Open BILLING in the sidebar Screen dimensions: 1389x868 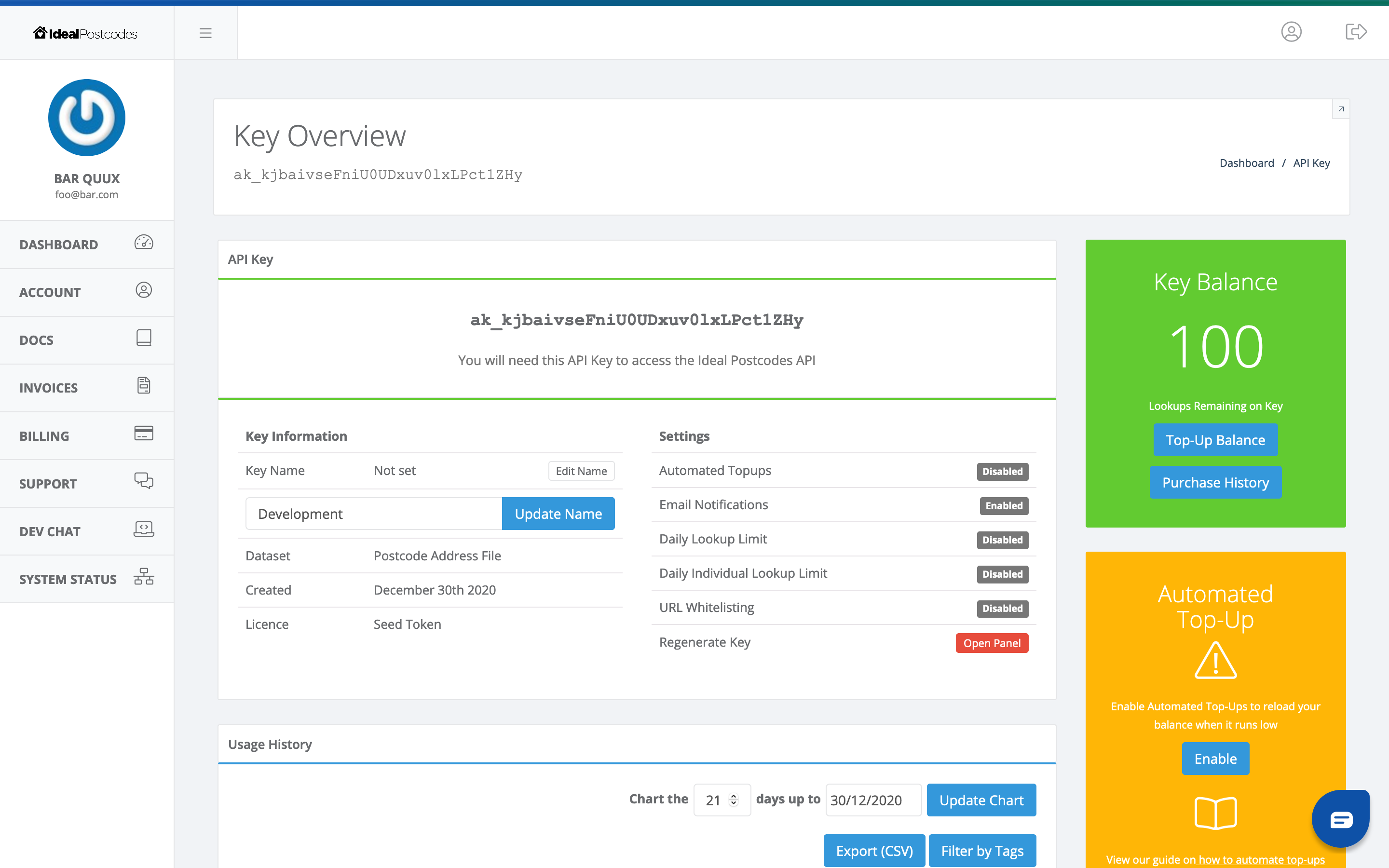tap(87, 436)
